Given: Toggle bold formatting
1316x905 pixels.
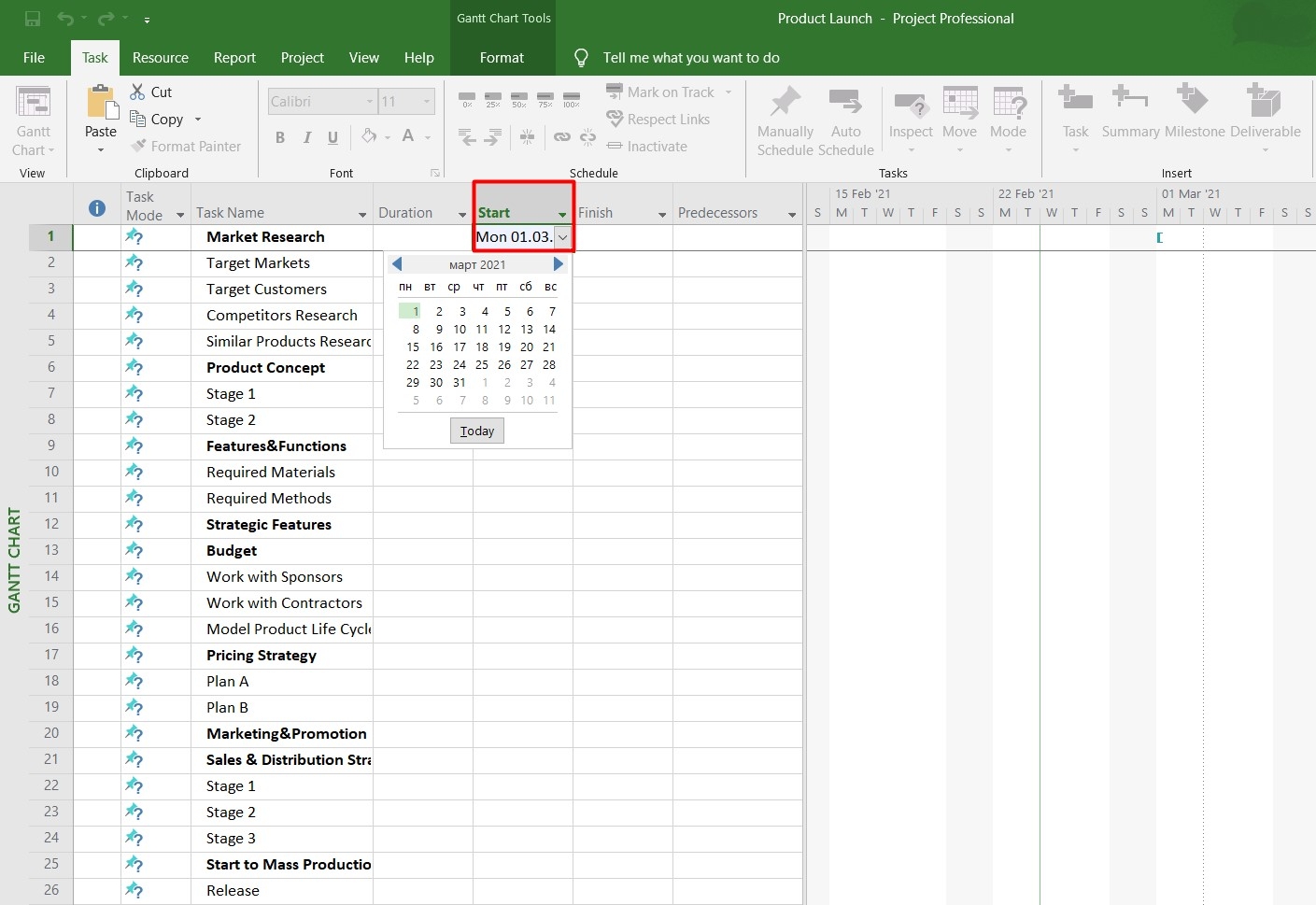Looking at the screenshot, I should pos(278,136).
